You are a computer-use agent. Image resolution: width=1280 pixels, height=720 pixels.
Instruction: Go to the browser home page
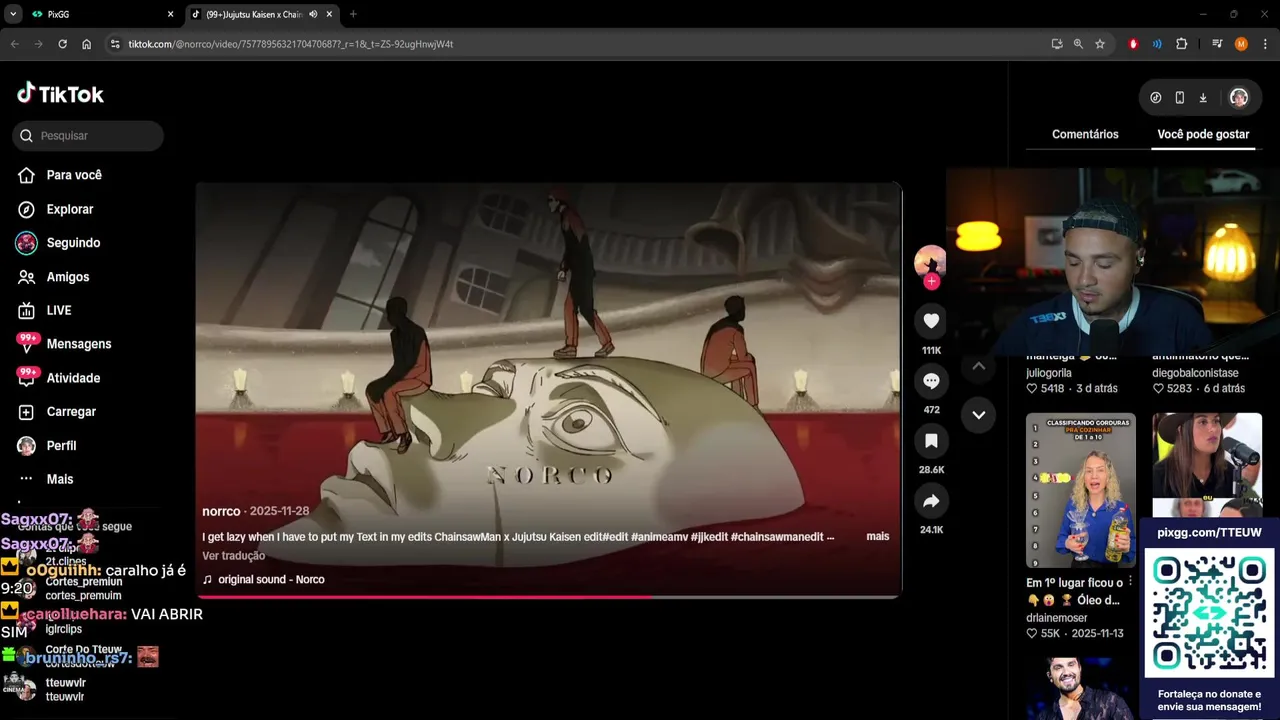pos(87,44)
